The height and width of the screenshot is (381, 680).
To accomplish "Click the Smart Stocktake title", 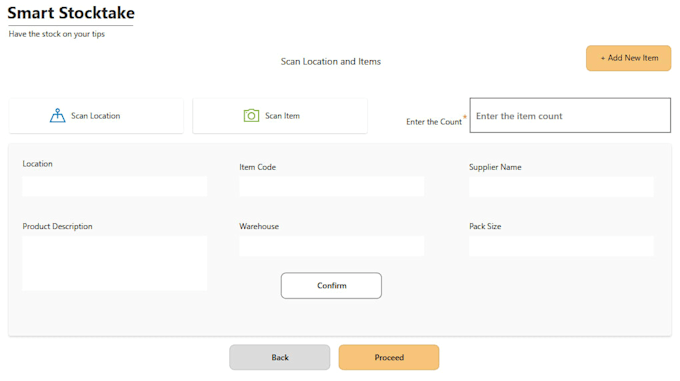I will [x=71, y=13].
